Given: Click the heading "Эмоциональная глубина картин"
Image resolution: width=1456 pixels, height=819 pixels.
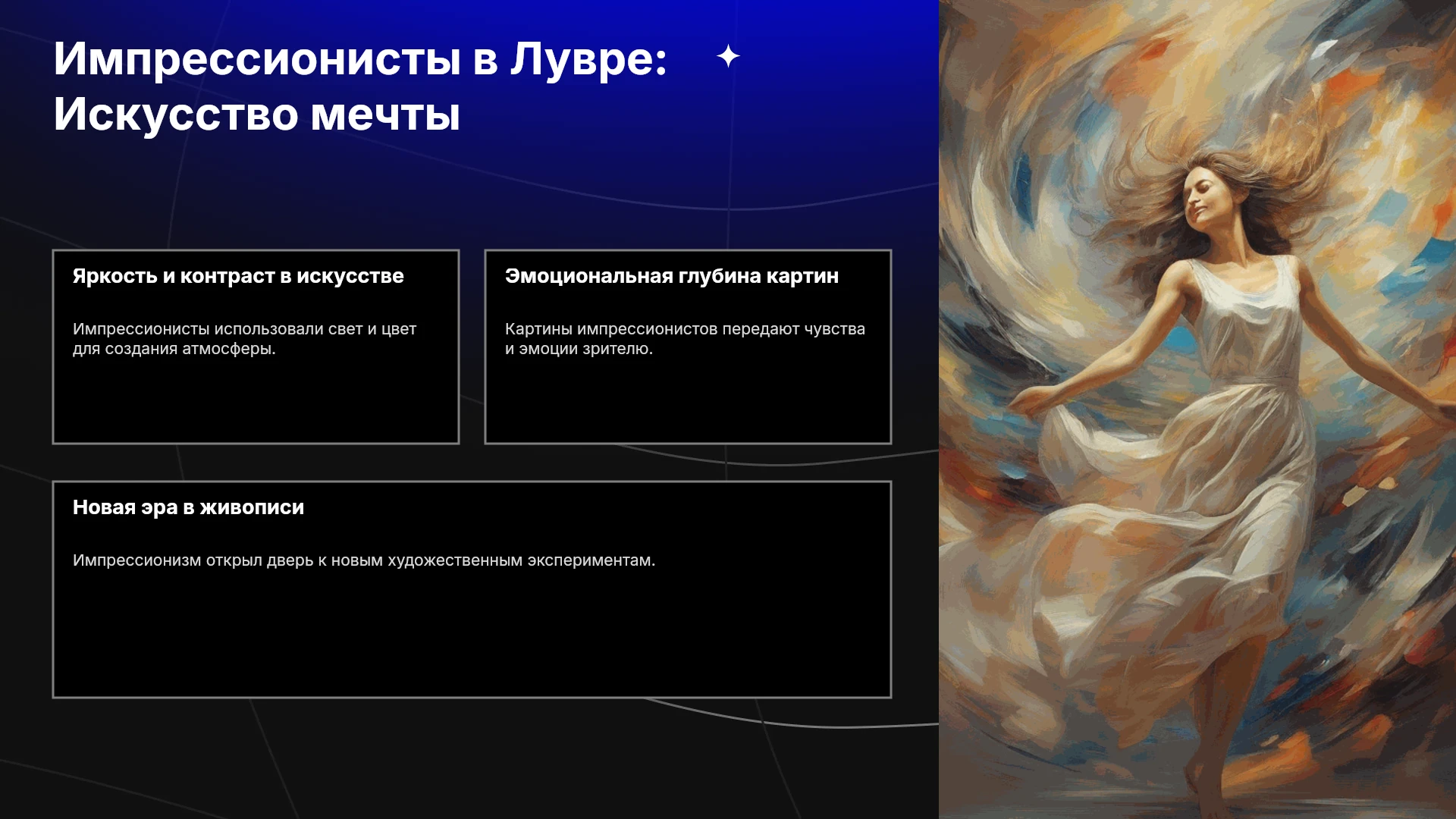Looking at the screenshot, I should pos(672,276).
